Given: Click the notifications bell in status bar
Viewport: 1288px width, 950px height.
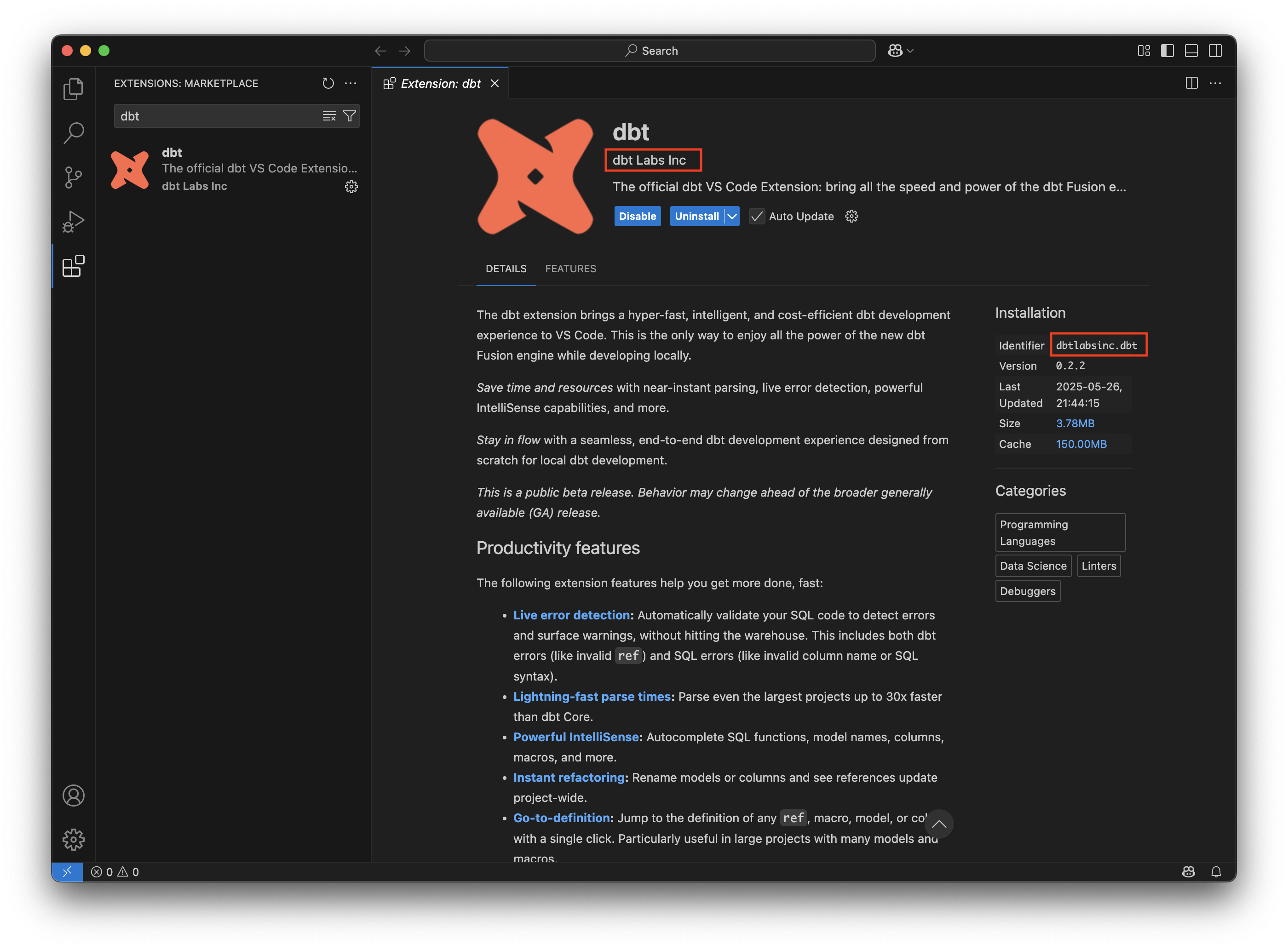Looking at the screenshot, I should click(x=1216, y=871).
